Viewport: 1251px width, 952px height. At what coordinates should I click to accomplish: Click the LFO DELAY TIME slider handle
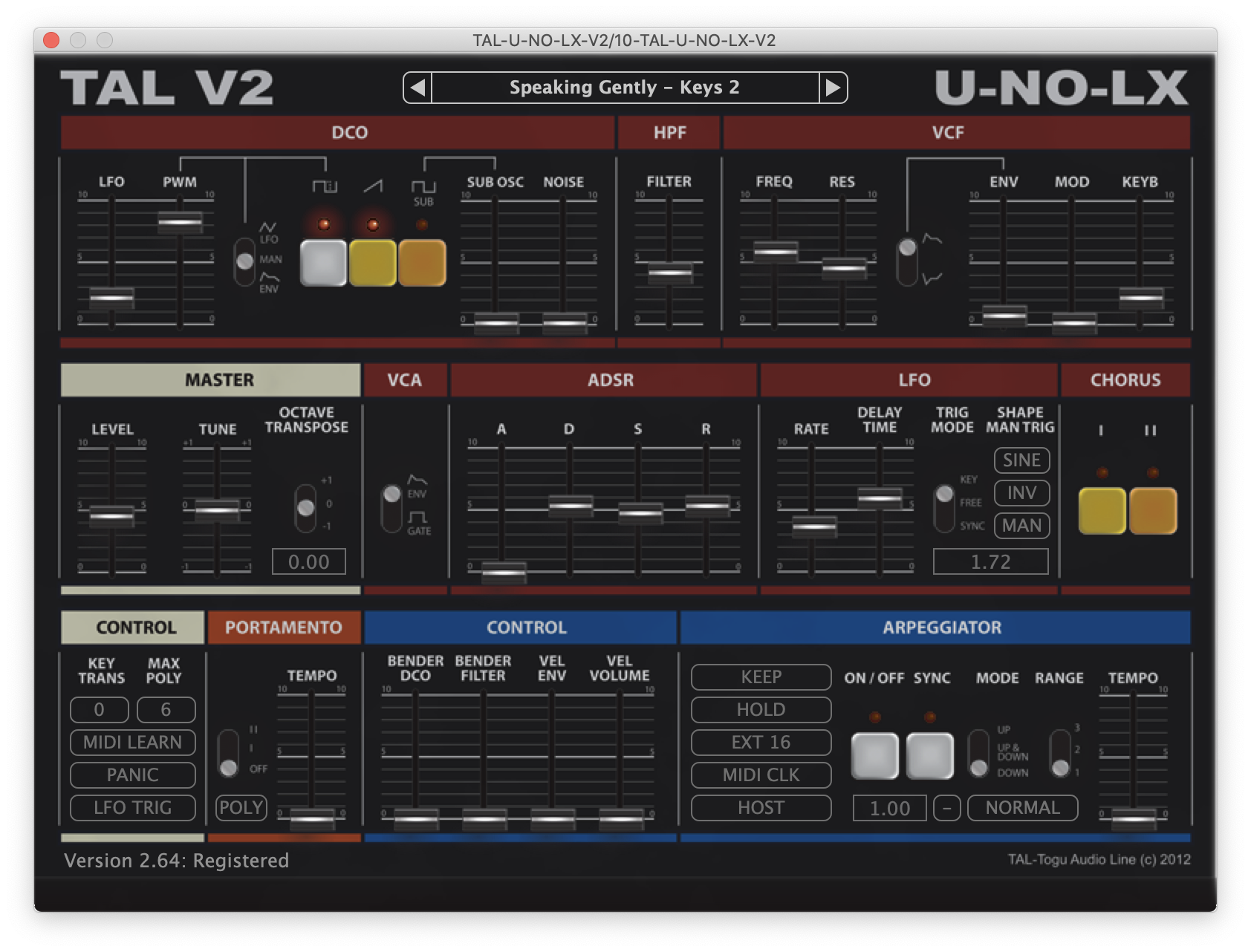point(880,498)
